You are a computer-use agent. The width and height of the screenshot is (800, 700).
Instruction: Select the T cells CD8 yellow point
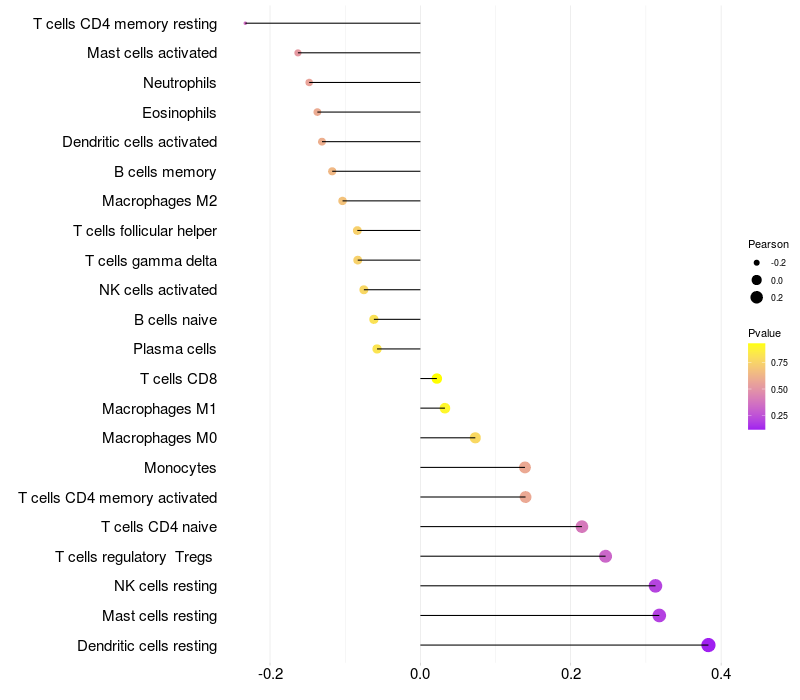pyautogui.click(x=437, y=379)
